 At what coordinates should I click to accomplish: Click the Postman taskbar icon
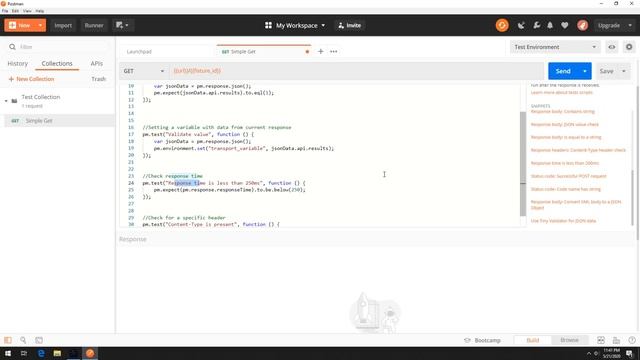click(x=90, y=353)
